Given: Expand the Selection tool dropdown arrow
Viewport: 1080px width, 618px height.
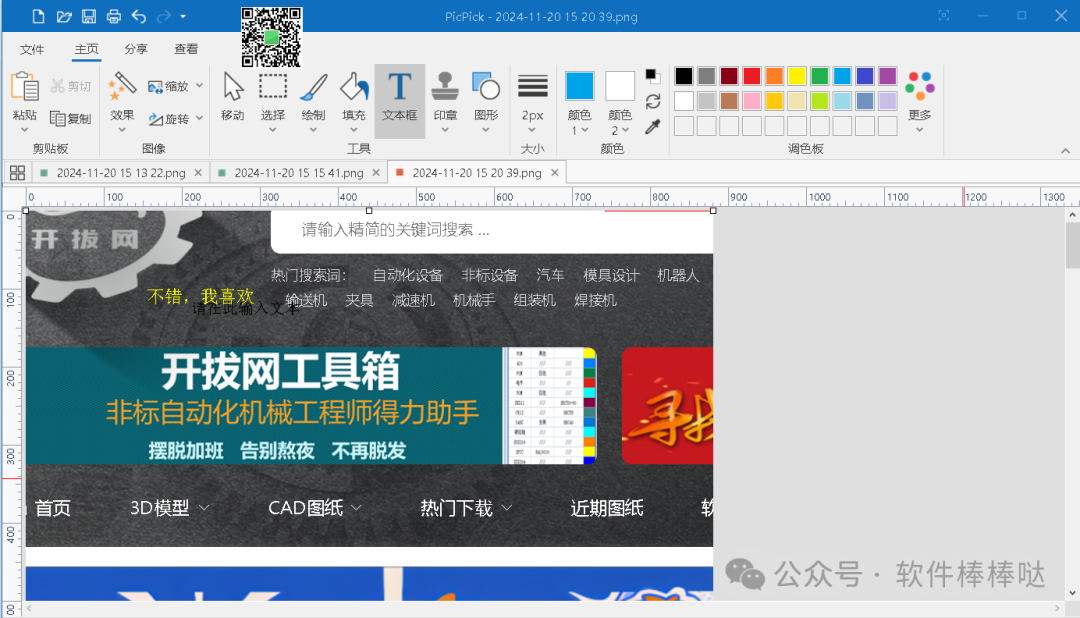Looking at the screenshot, I should coord(273,130).
